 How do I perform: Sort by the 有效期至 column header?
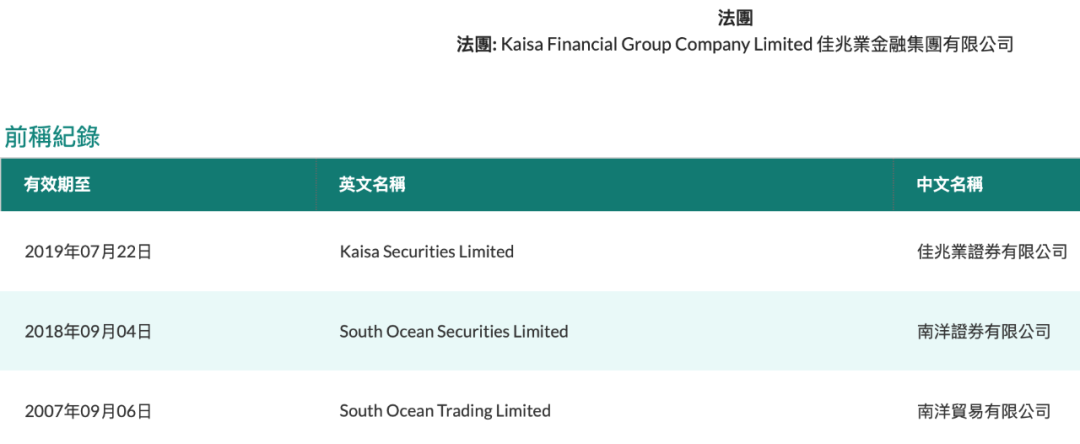(x=58, y=184)
